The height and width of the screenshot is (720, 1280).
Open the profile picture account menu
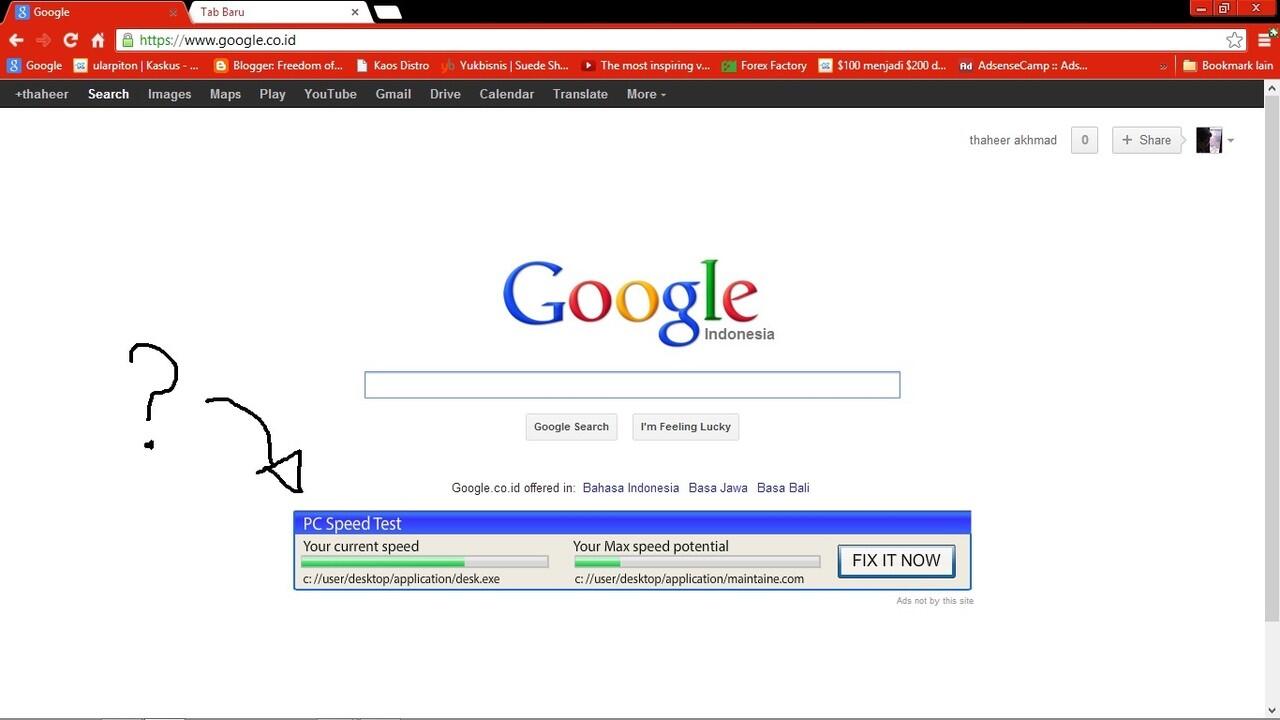point(1215,140)
